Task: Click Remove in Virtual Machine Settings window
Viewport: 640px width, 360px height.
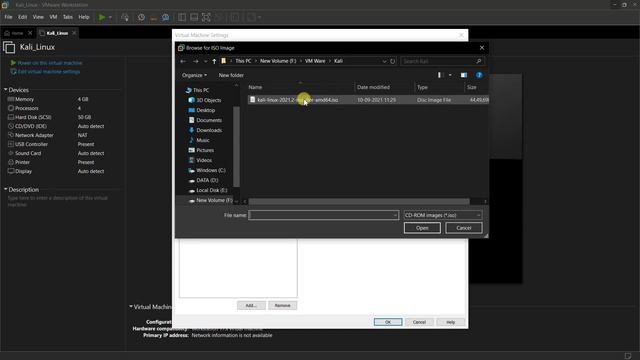Action: coord(282,305)
